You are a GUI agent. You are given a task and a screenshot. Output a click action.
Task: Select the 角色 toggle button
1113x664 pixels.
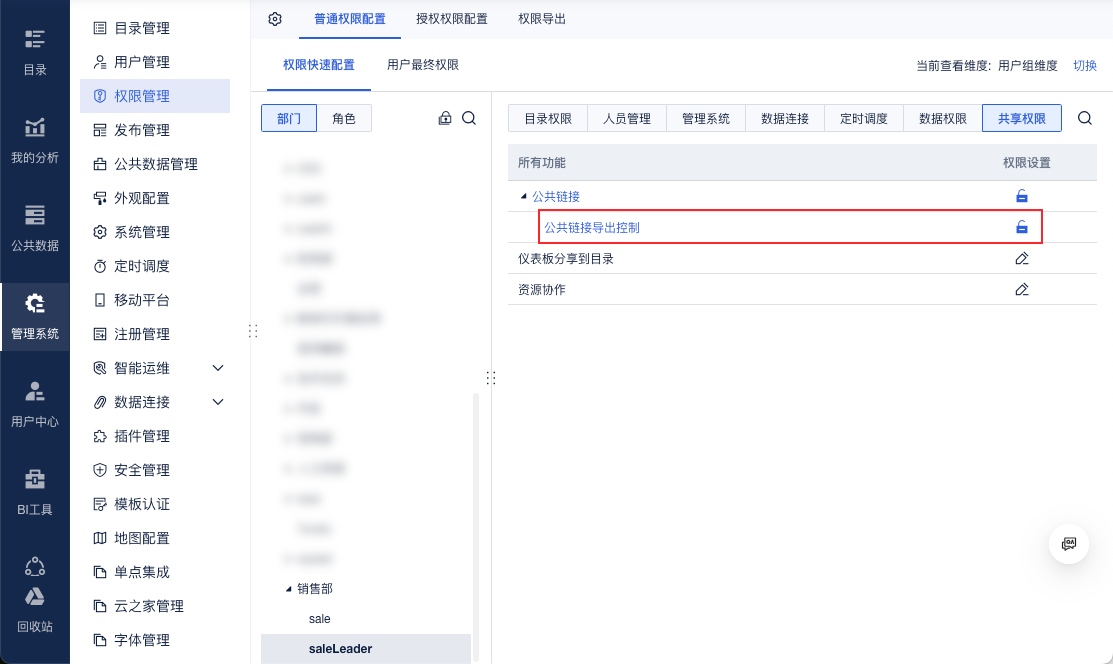pyautogui.click(x=344, y=119)
